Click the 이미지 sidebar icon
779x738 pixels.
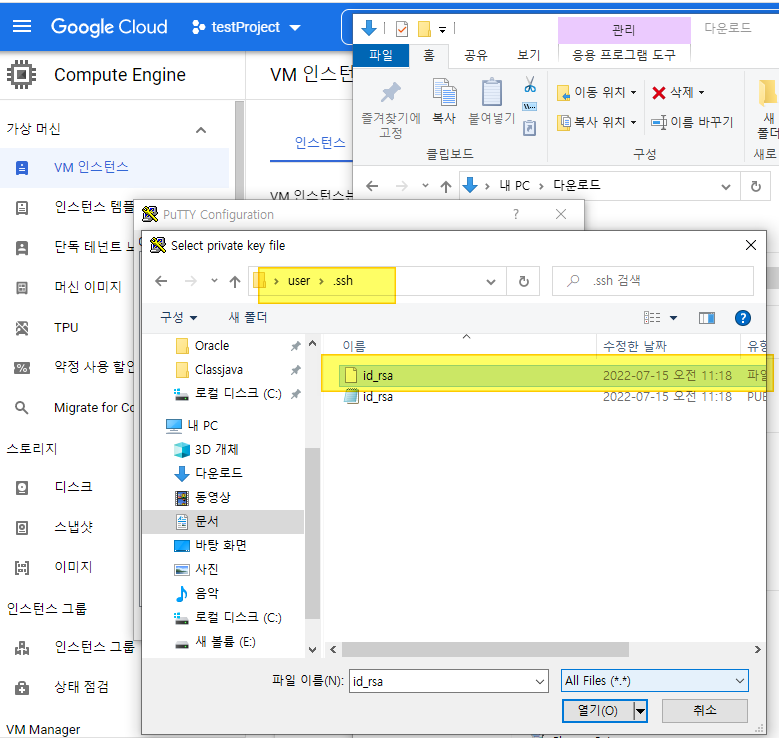pyautogui.click(x=22, y=567)
